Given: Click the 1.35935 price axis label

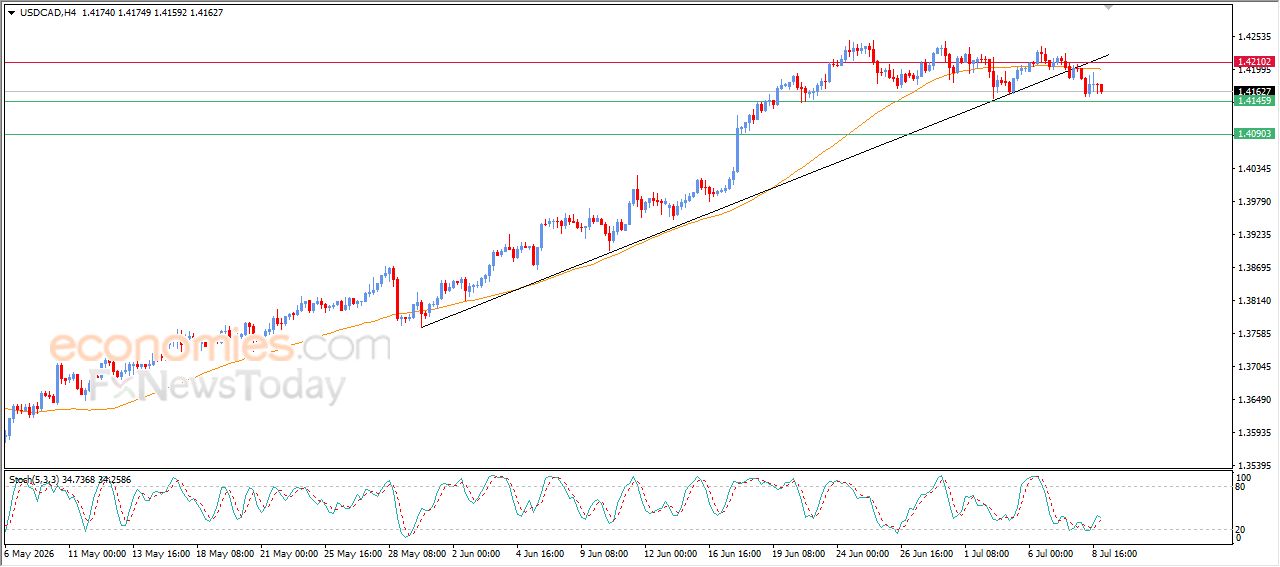Looking at the screenshot, I should 1254,433.
